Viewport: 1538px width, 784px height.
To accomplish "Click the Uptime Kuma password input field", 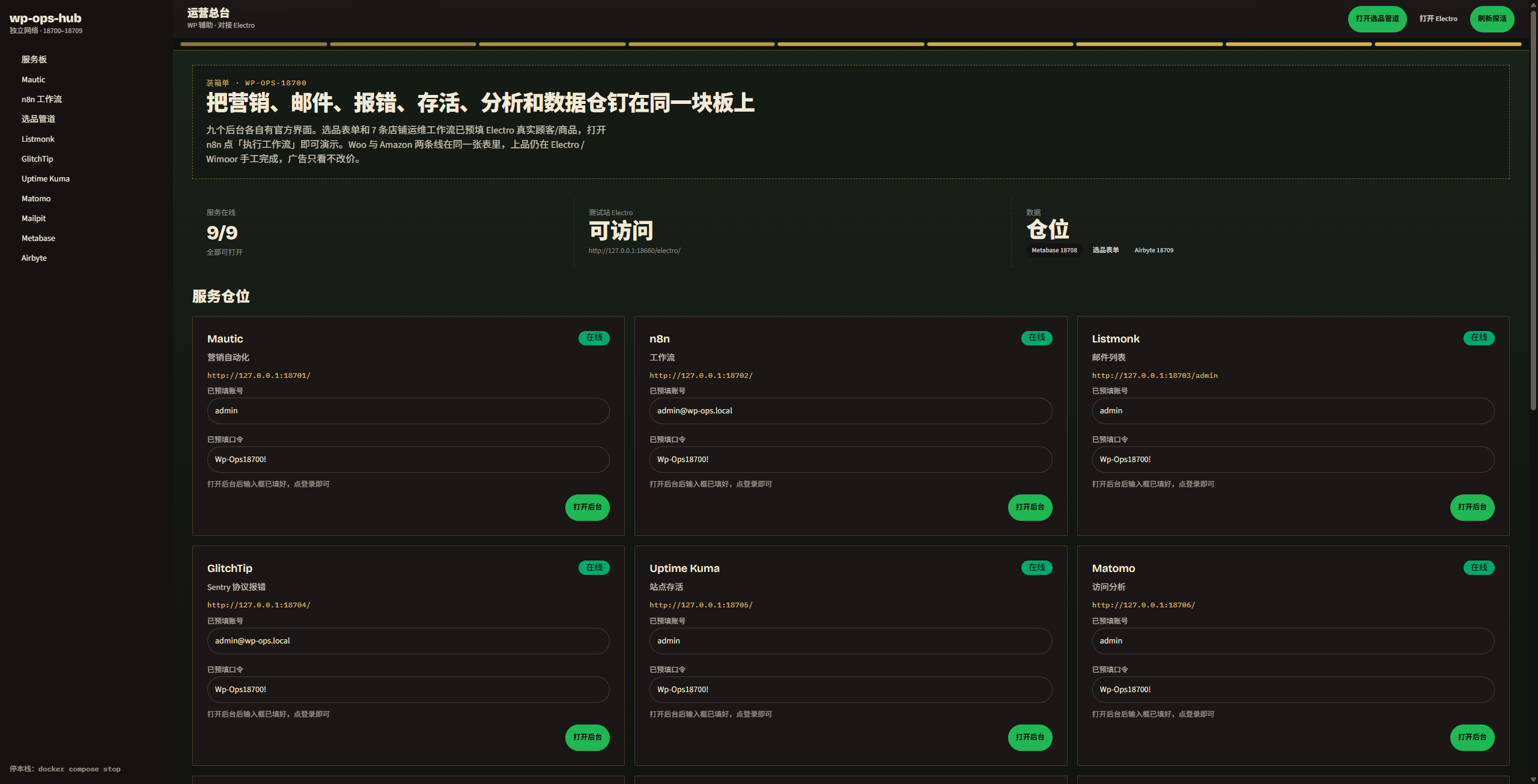I will pyautogui.click(x=851, y=690).
